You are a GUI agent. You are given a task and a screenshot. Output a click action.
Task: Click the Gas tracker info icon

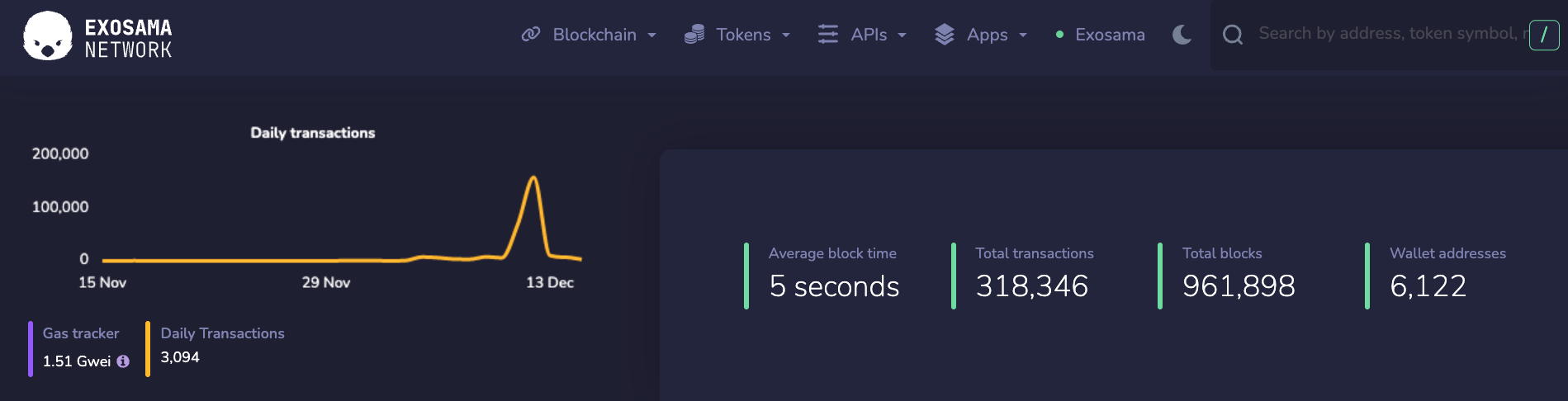[x=123, y=361]
